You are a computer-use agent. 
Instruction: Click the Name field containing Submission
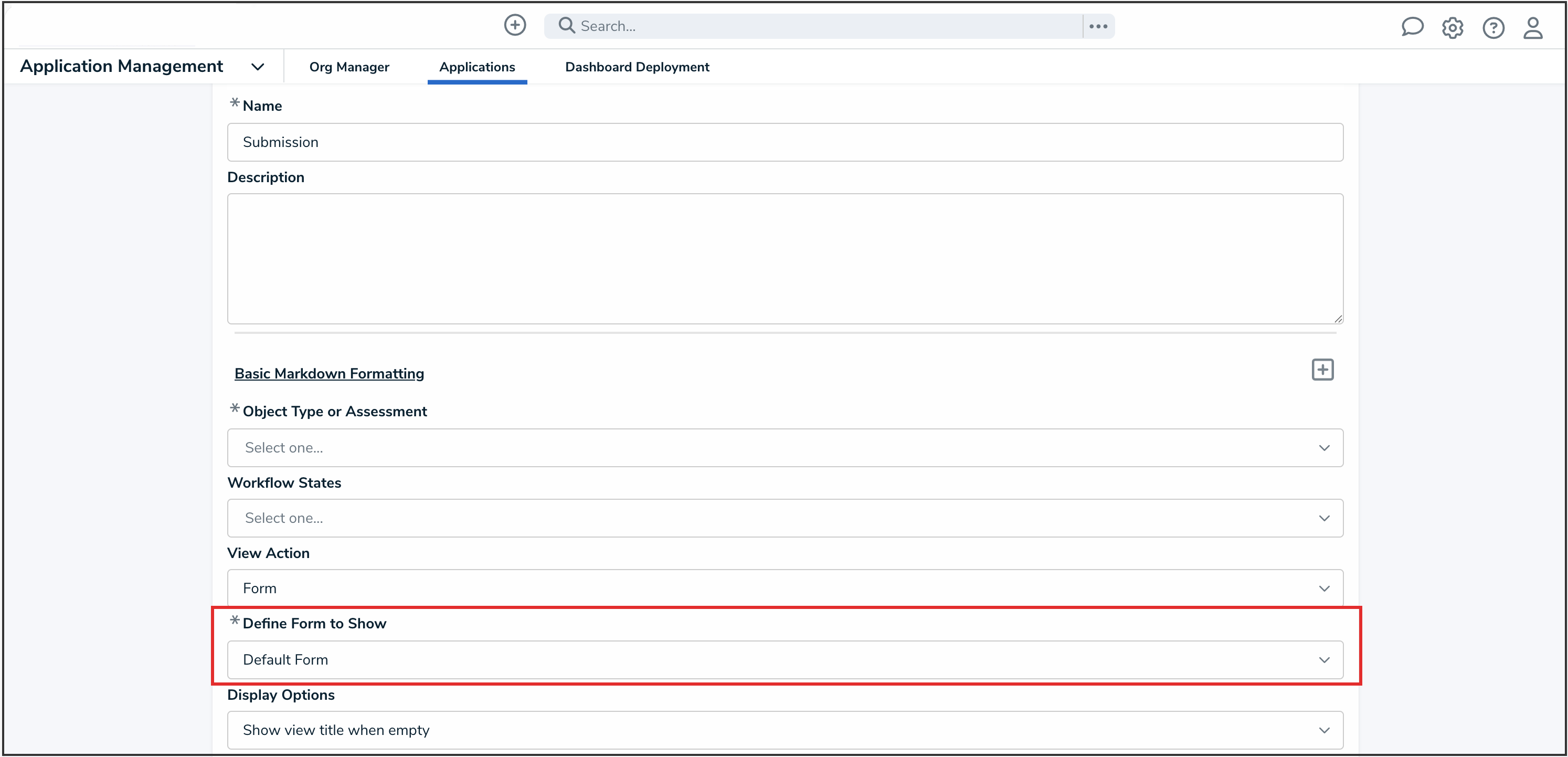tap(784, 142)
